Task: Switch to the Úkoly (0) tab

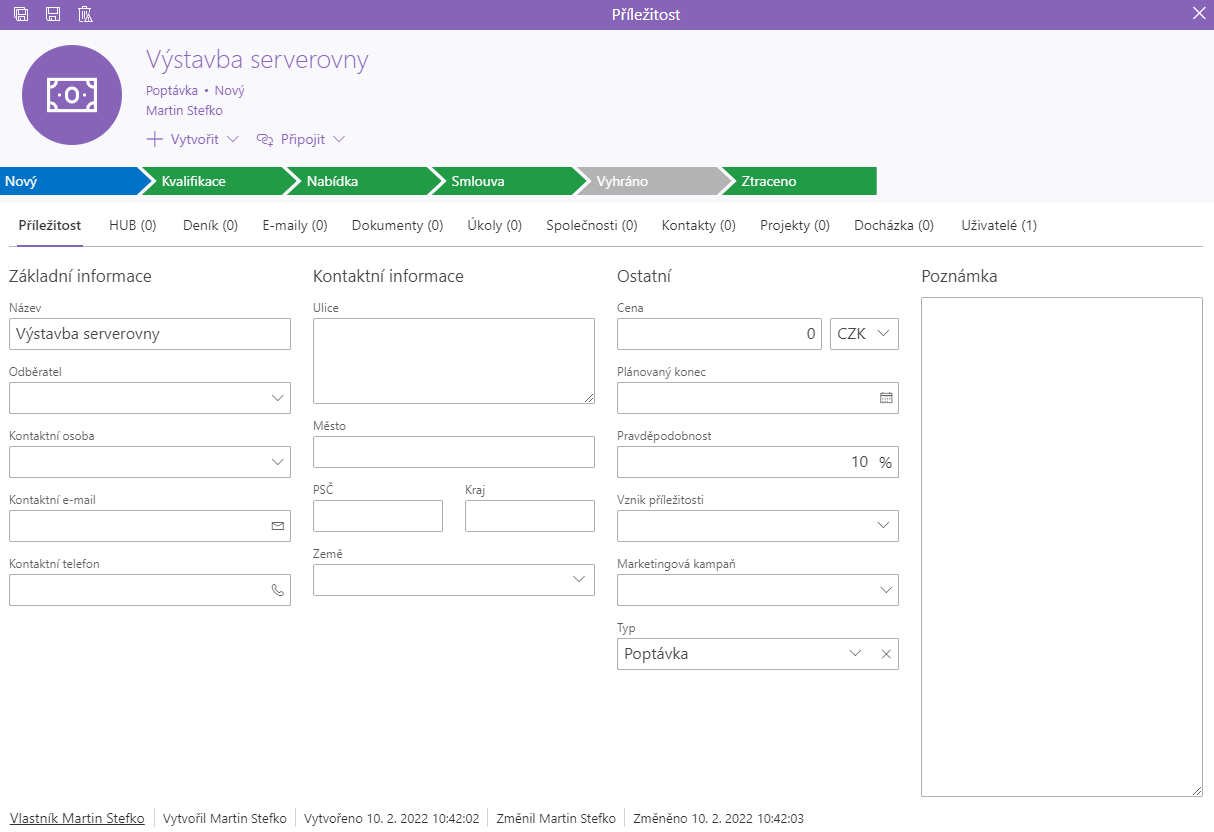Action: click(x=495, y=226)
